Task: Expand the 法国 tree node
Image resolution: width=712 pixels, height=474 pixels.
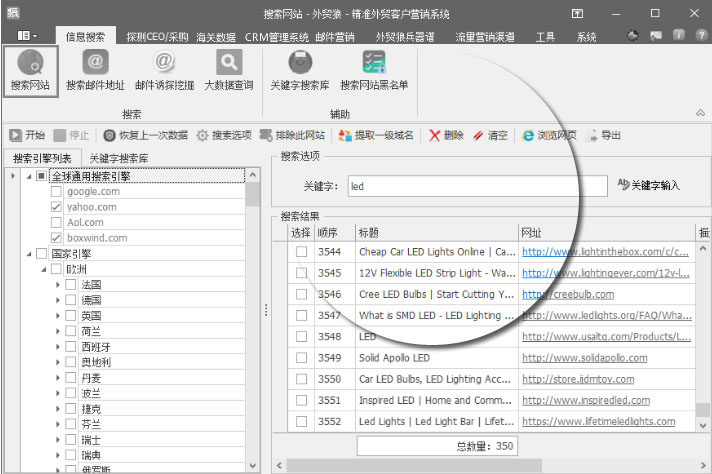Action: click(x=57, y=285)
